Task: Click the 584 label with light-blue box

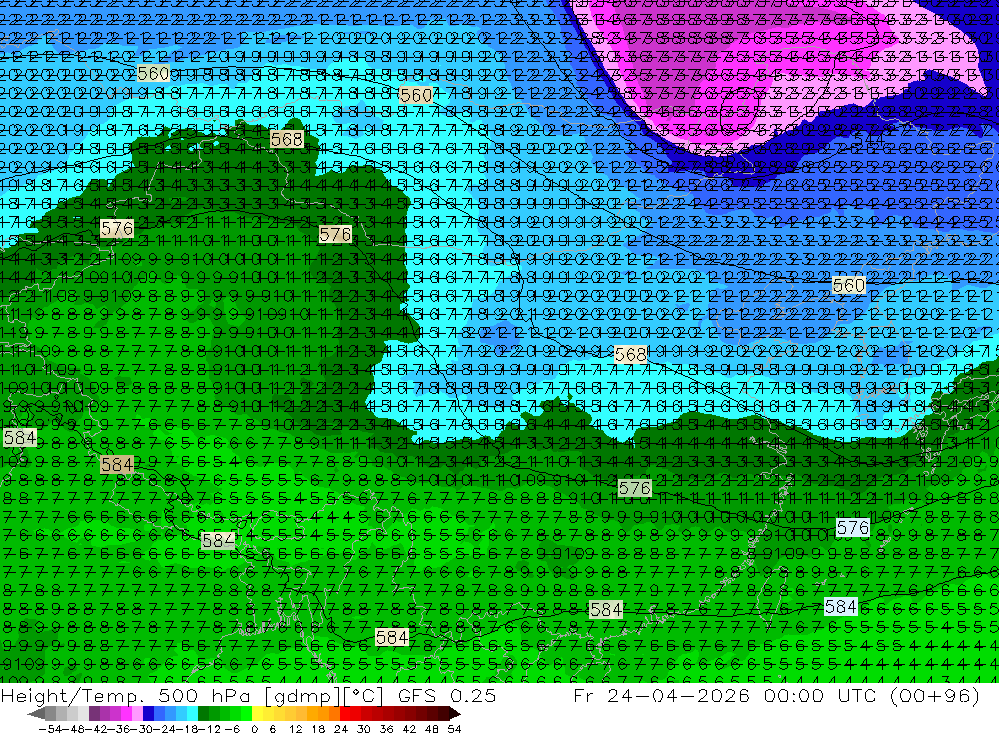Action: (841, 607)
